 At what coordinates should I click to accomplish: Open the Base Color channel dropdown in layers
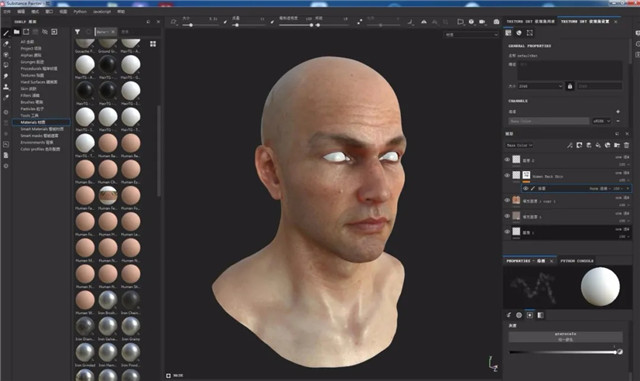click(519, 145)
